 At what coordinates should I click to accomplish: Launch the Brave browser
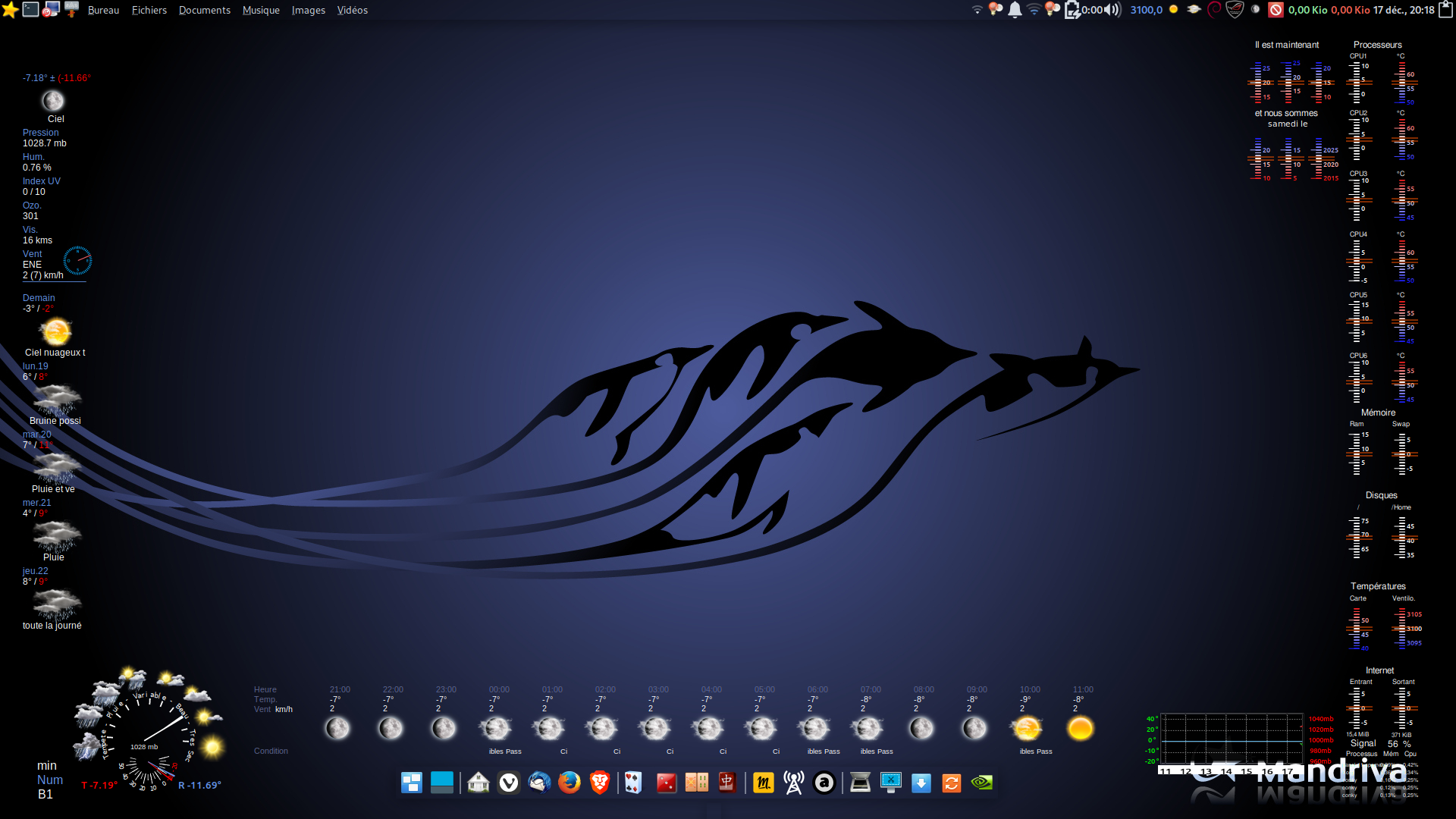tap(599, 782)
